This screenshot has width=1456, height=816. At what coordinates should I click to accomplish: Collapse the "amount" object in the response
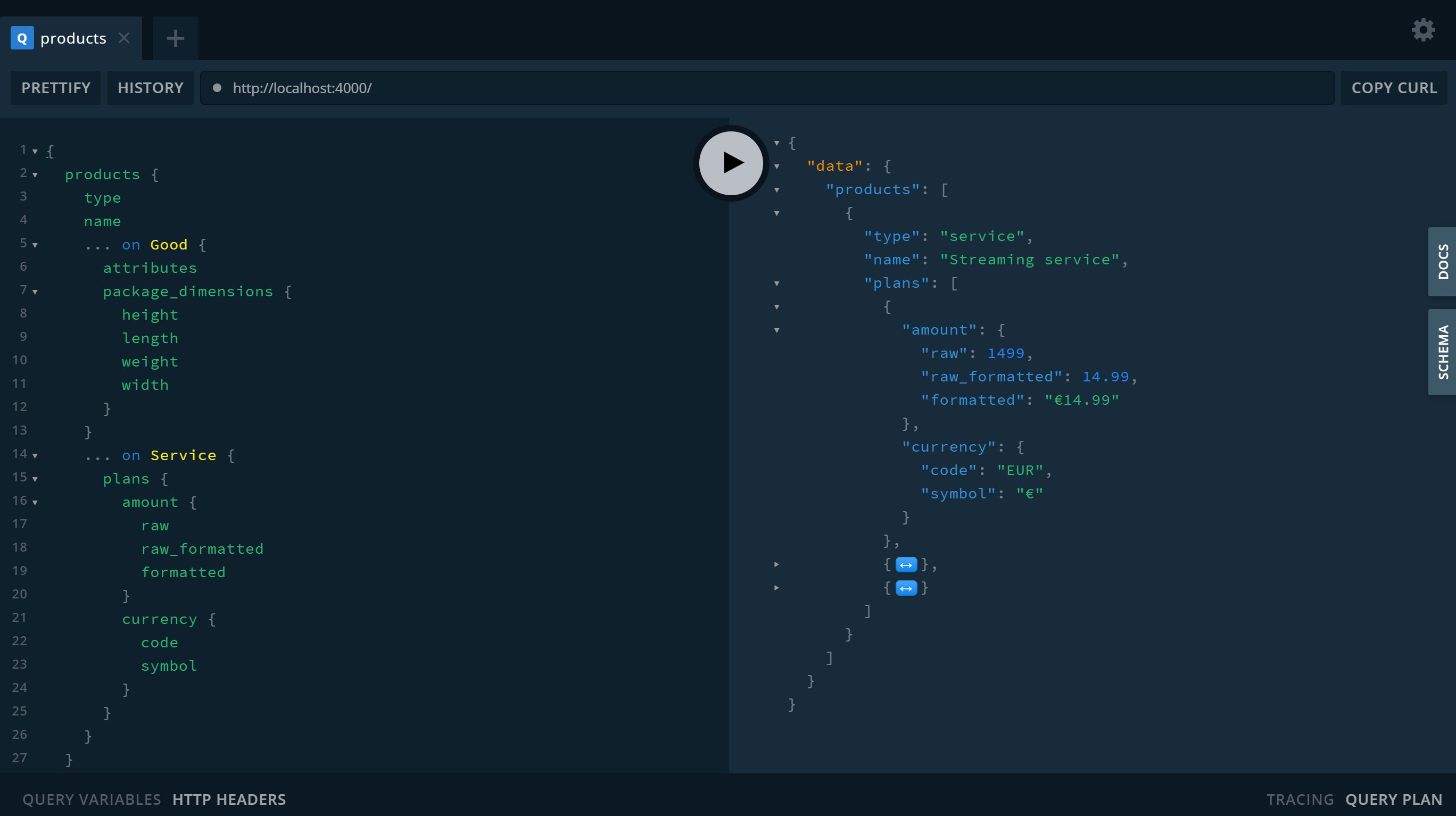(x=776, y=330)
